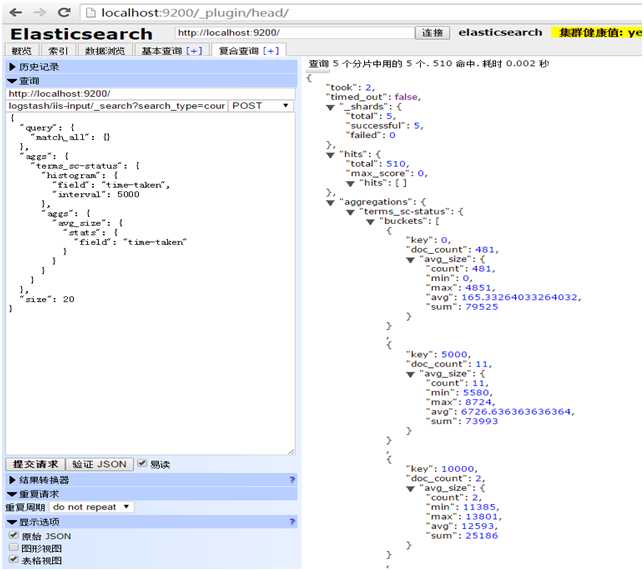Go back using the browser back arrow

pyautogui.click(x=15, y=12)
